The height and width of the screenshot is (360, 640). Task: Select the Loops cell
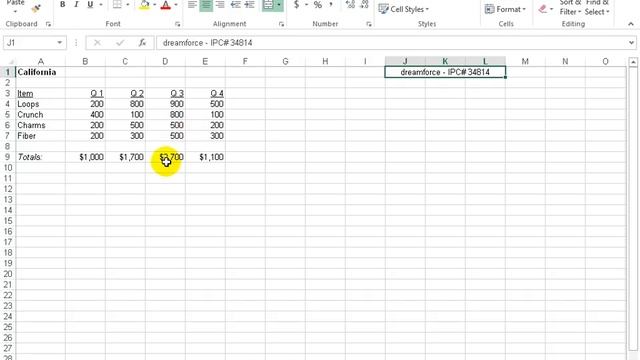(40, 104)
